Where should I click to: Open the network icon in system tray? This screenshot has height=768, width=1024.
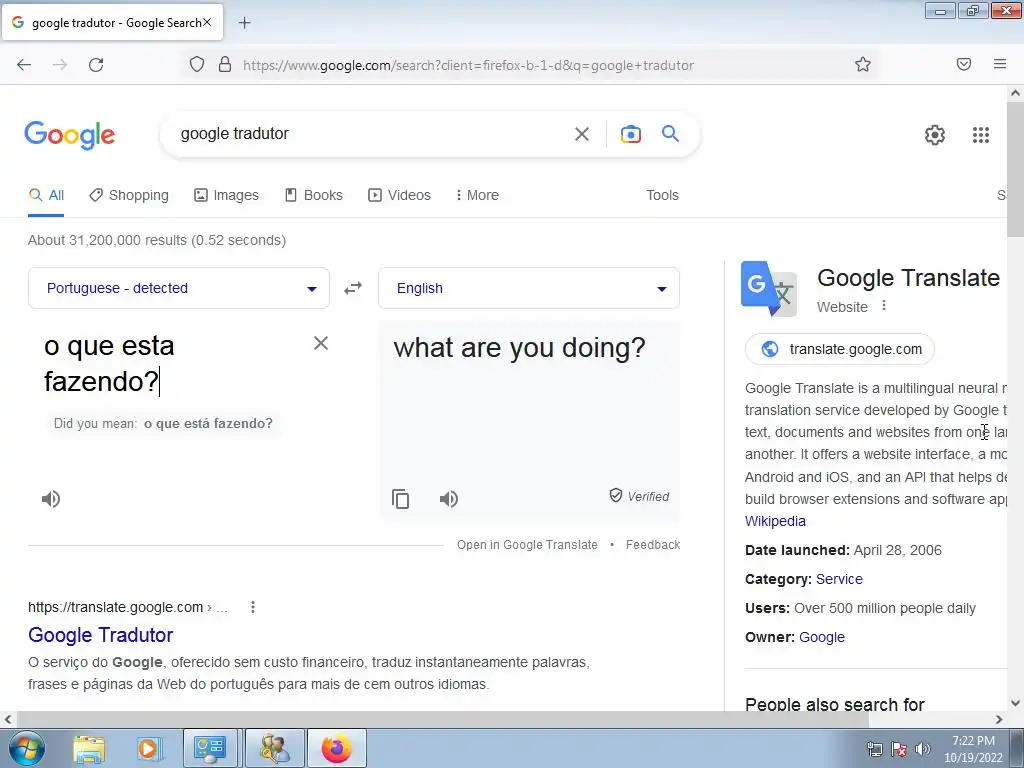coord(874,748)
